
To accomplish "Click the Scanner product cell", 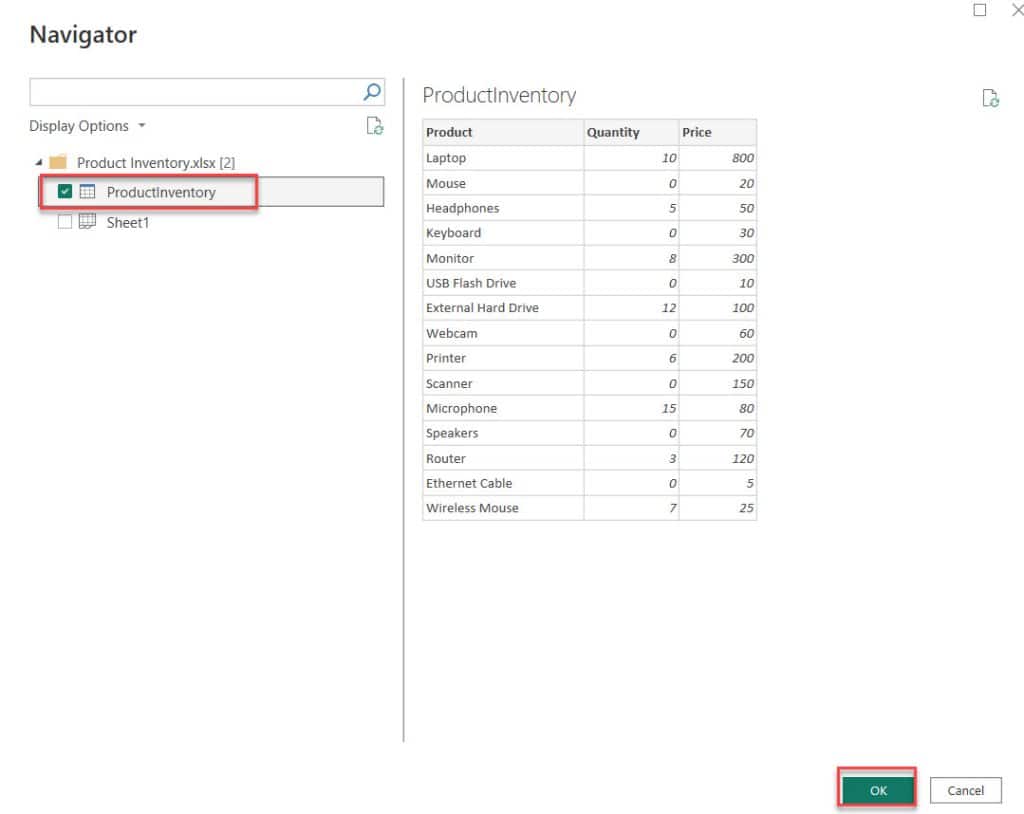I will click(x=503, y=383).
